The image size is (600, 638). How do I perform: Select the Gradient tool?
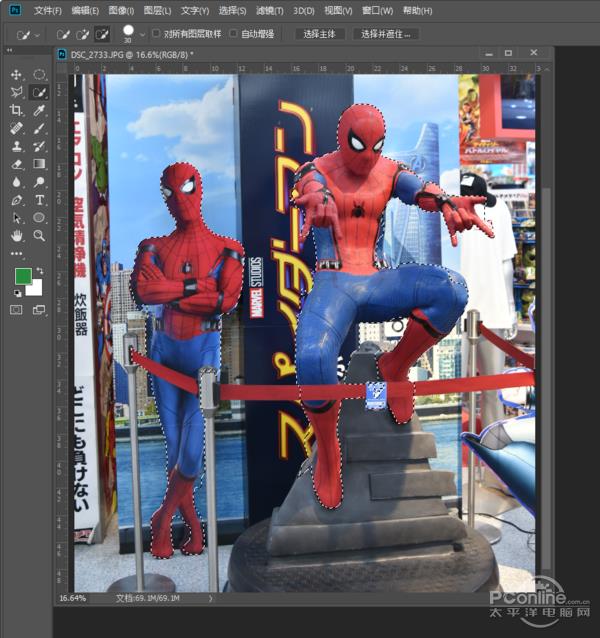pos(39,164)
